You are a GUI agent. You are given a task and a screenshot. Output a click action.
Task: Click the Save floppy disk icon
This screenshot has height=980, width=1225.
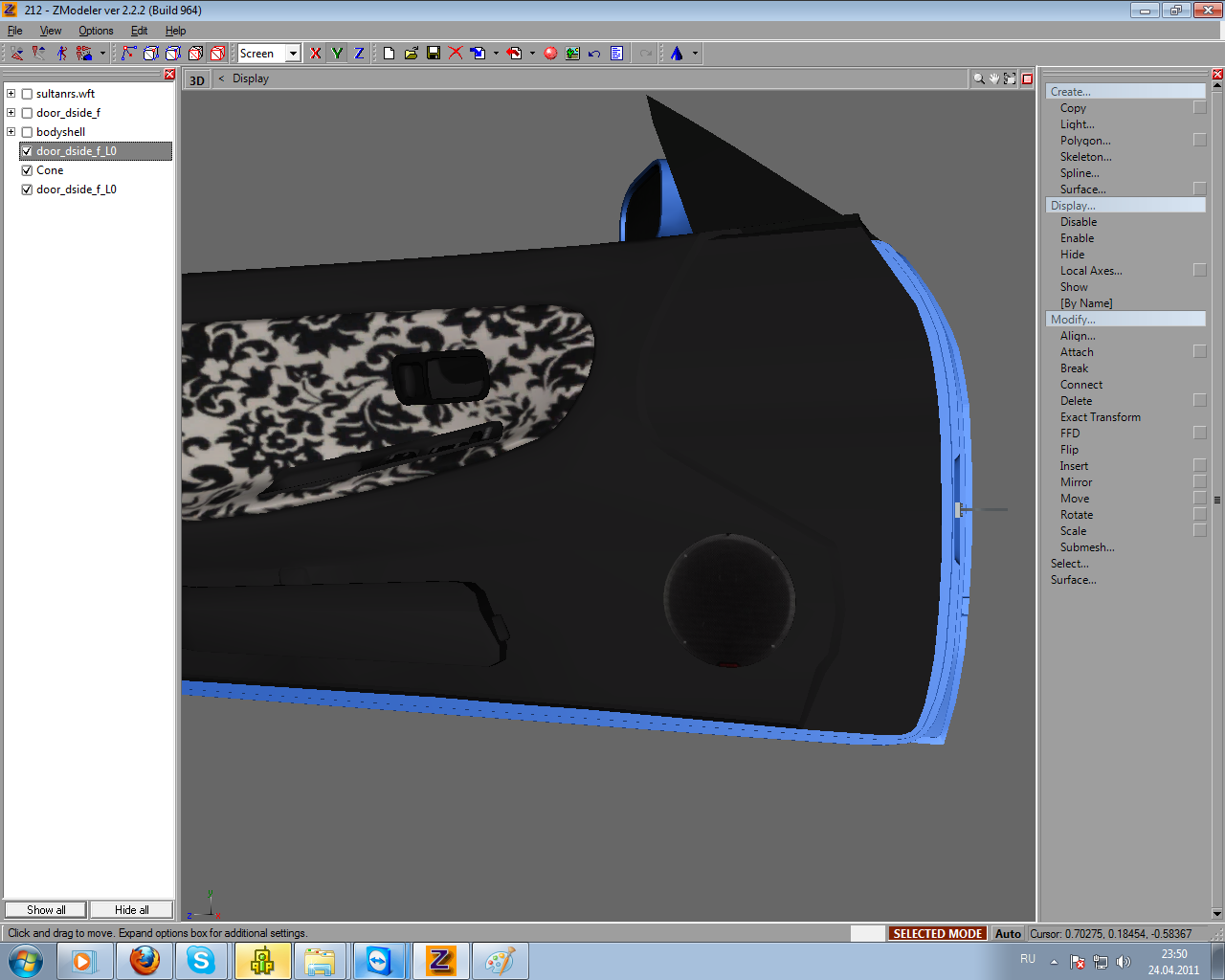(434, 54)
